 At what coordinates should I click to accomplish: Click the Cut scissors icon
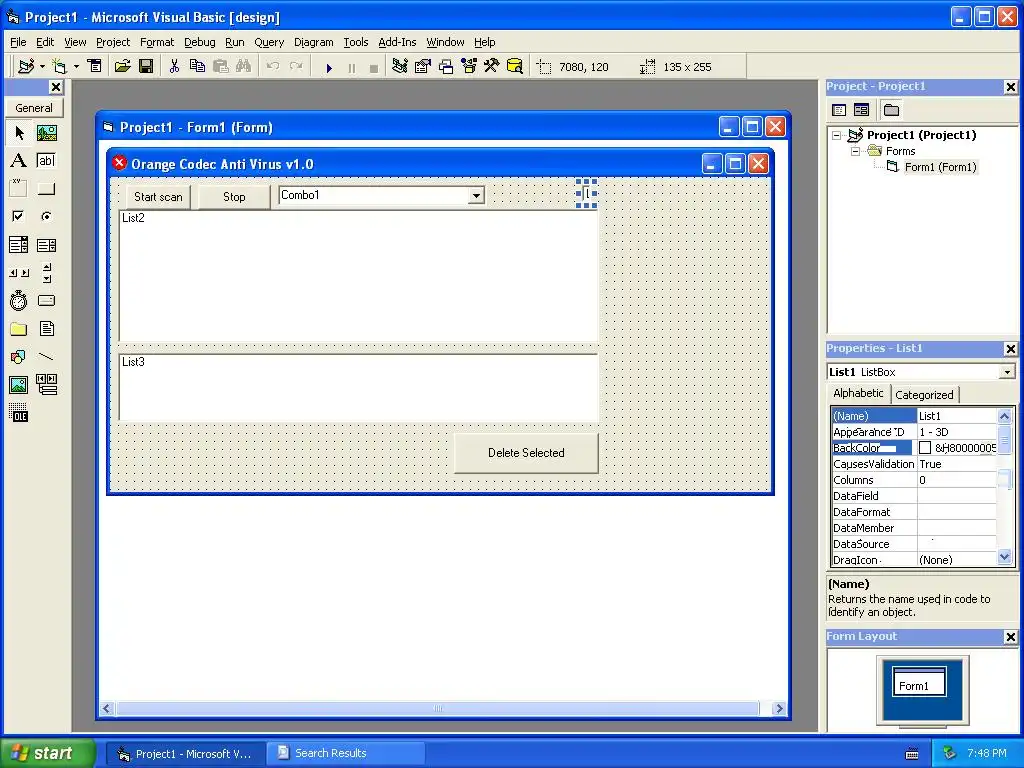coord(174,66)
